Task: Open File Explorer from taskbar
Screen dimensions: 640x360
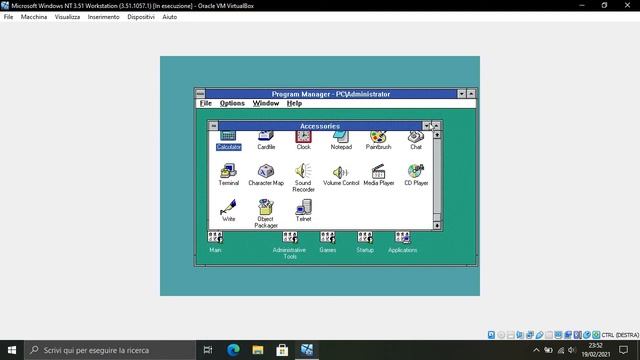Action: click(258, 350)
